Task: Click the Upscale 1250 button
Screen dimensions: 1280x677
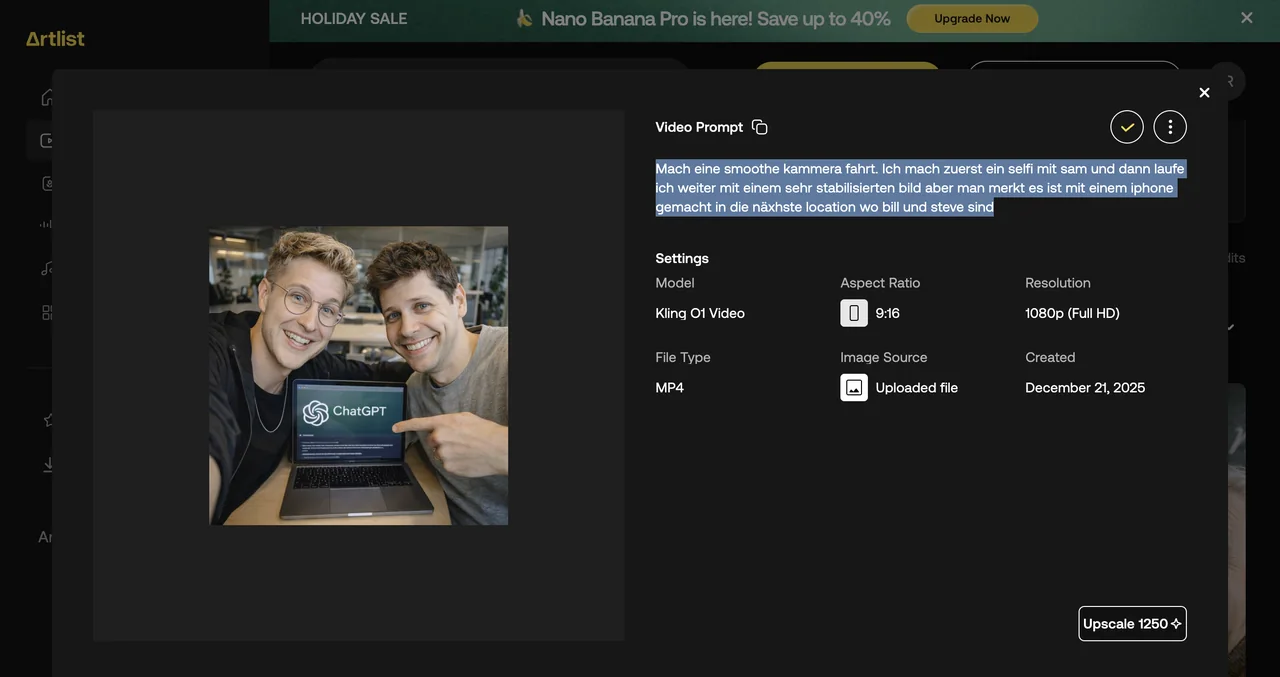Action: [x=1132, y=624]
